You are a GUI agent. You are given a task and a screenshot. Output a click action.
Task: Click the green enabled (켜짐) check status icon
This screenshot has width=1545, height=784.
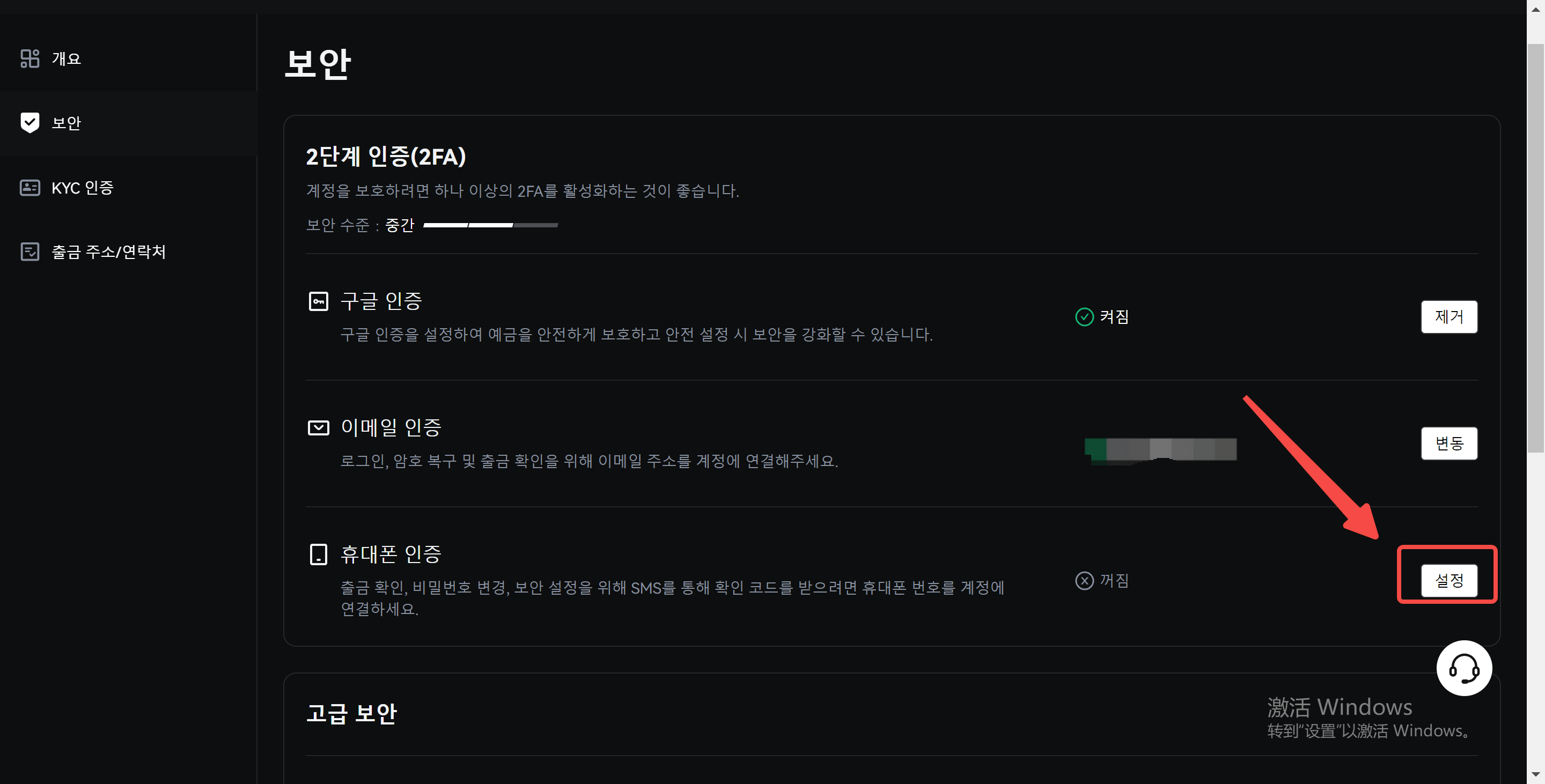(x=1084, y=316)
